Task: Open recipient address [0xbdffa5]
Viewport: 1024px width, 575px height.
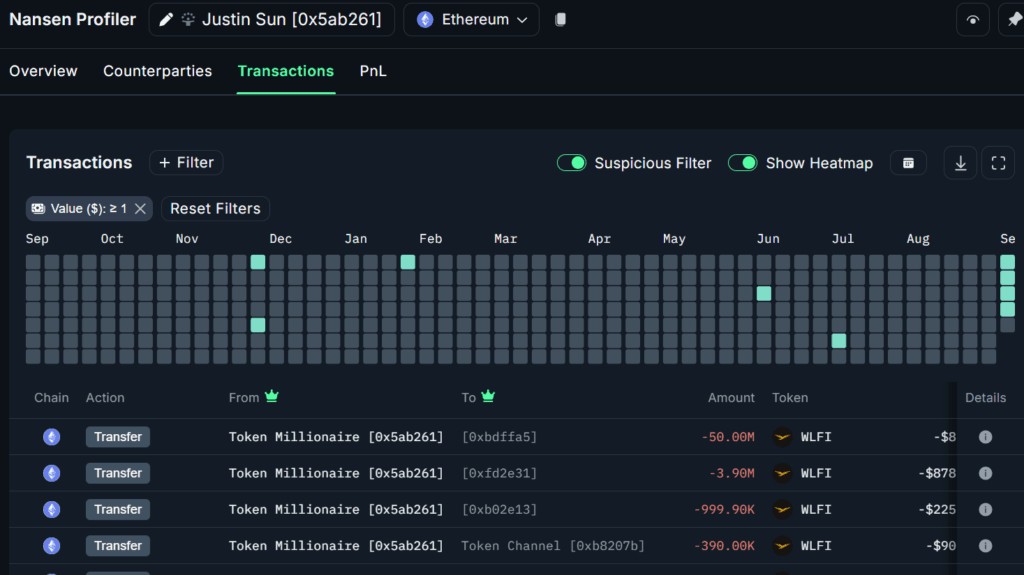Action: click(499, 436)
